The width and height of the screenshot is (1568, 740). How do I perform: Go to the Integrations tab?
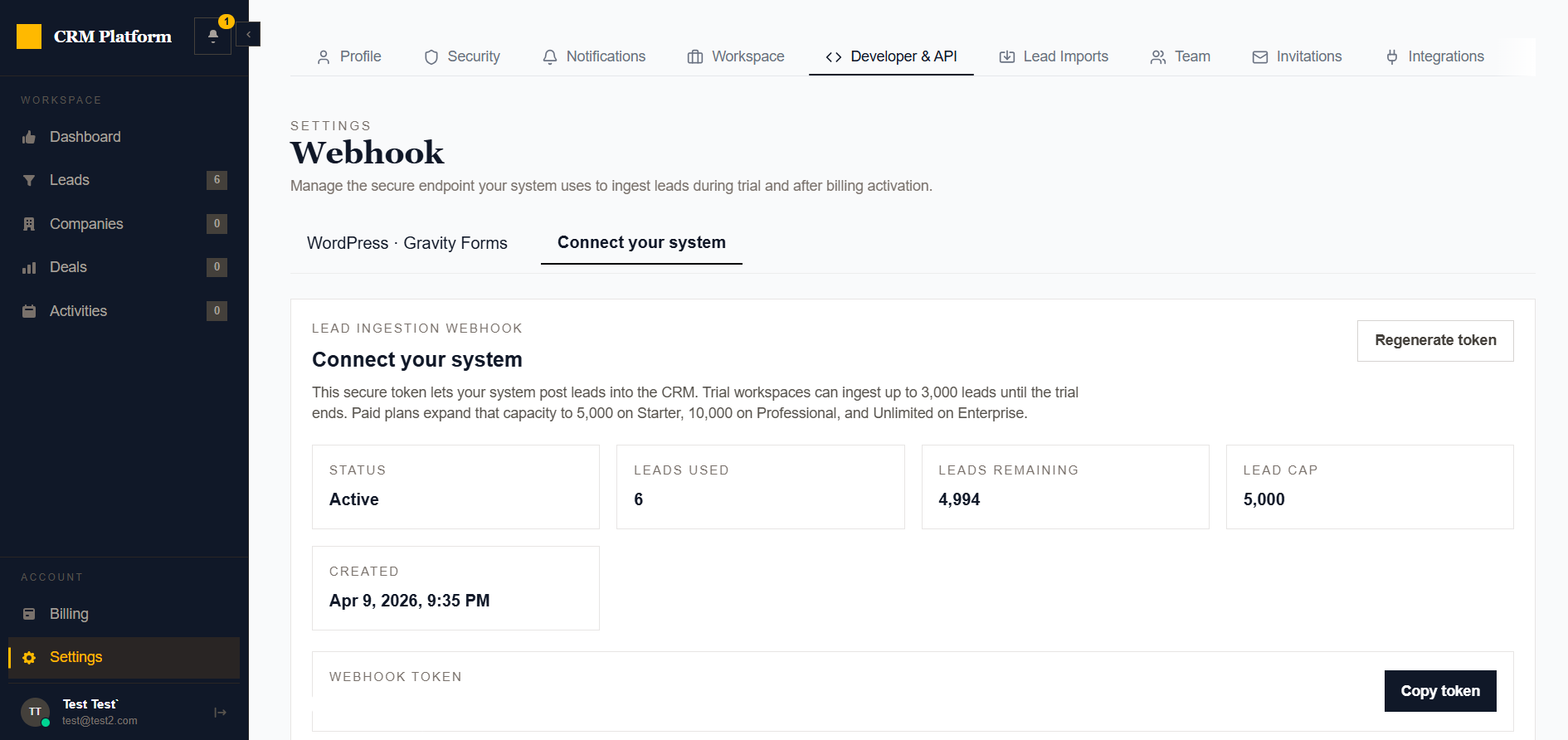click(x=1434, y=56)
